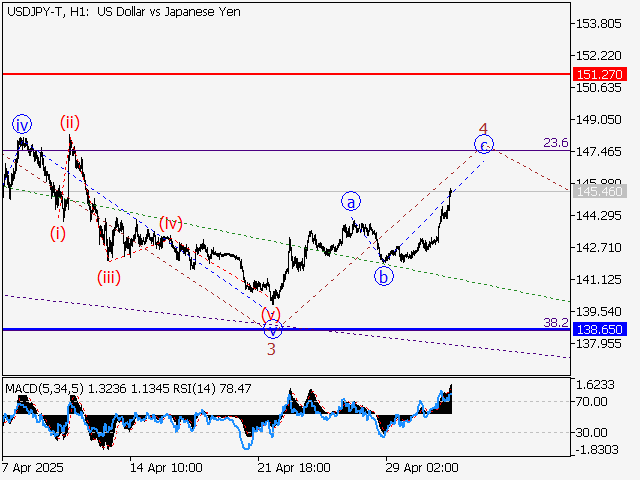Image resolution: width=640 pixels, height=480 pixels.
Task: Click the circled wave iv label
Action: tap(22, 125)
